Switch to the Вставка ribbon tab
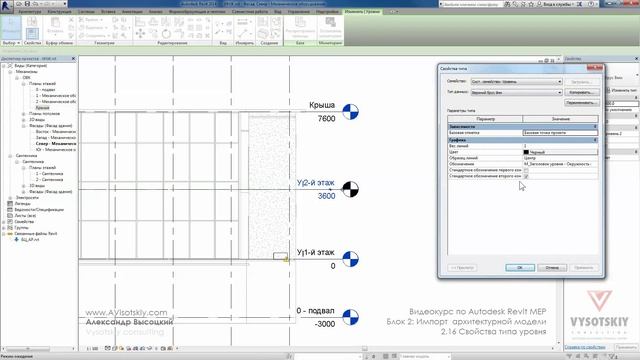The image size is (640, 360). (108, 12)
